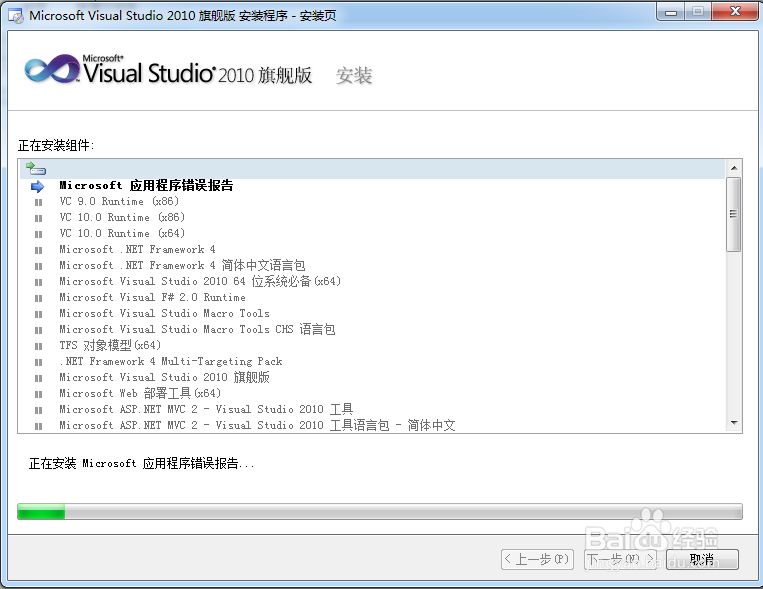Click the pending icon beside ASP.NET MVC 2 工具语言包 - 简体中文
Viewport: 763px width, 589px height.
tap(38, 426)
